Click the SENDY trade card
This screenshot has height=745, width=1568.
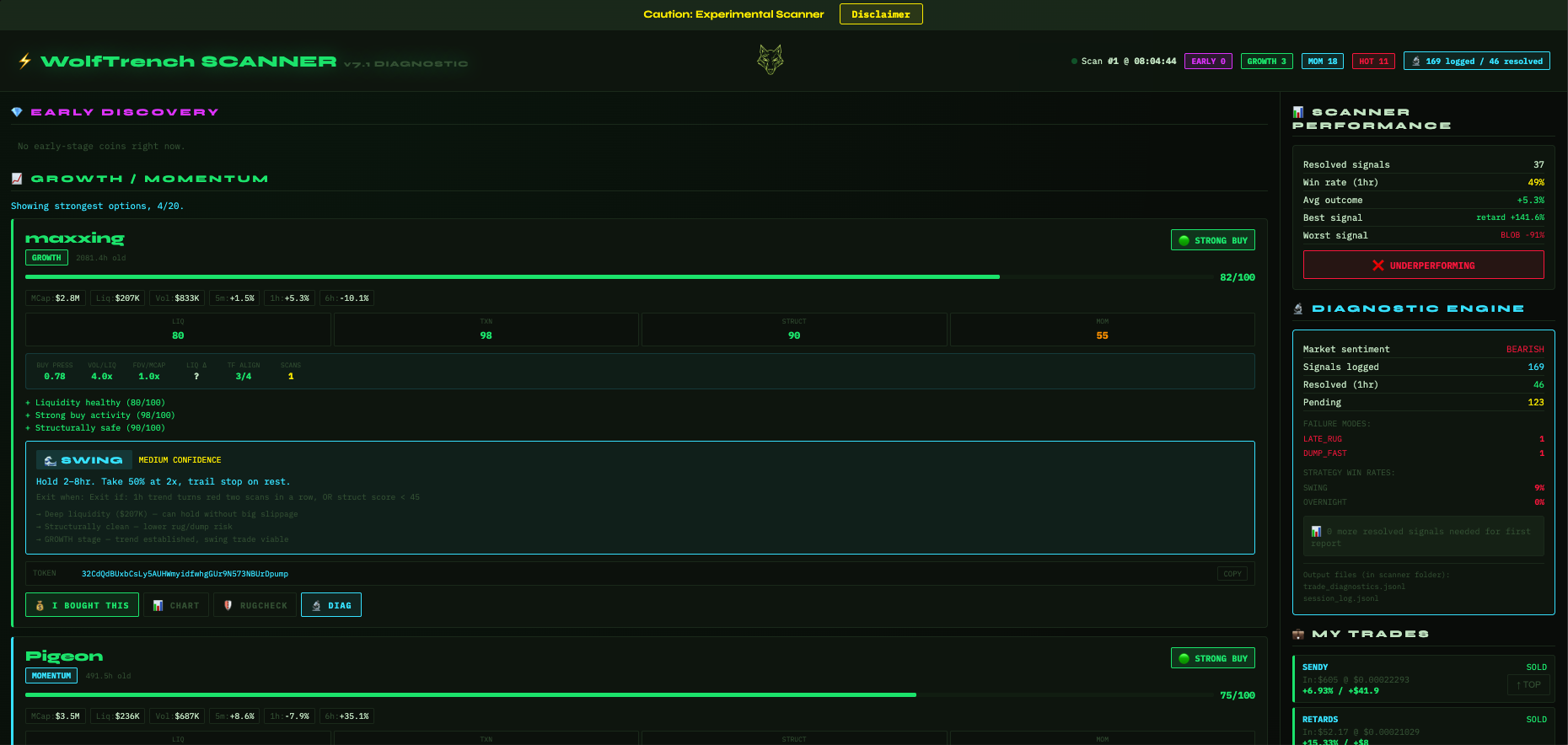pos(1423,678)
